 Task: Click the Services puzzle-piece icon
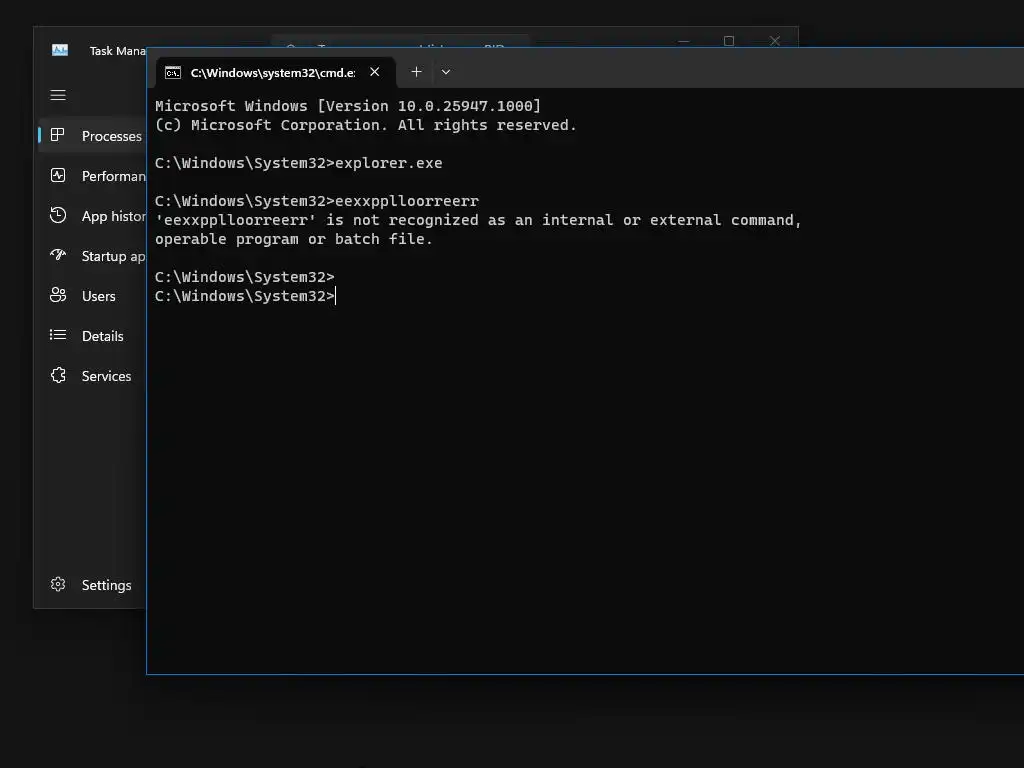point(57,375)
